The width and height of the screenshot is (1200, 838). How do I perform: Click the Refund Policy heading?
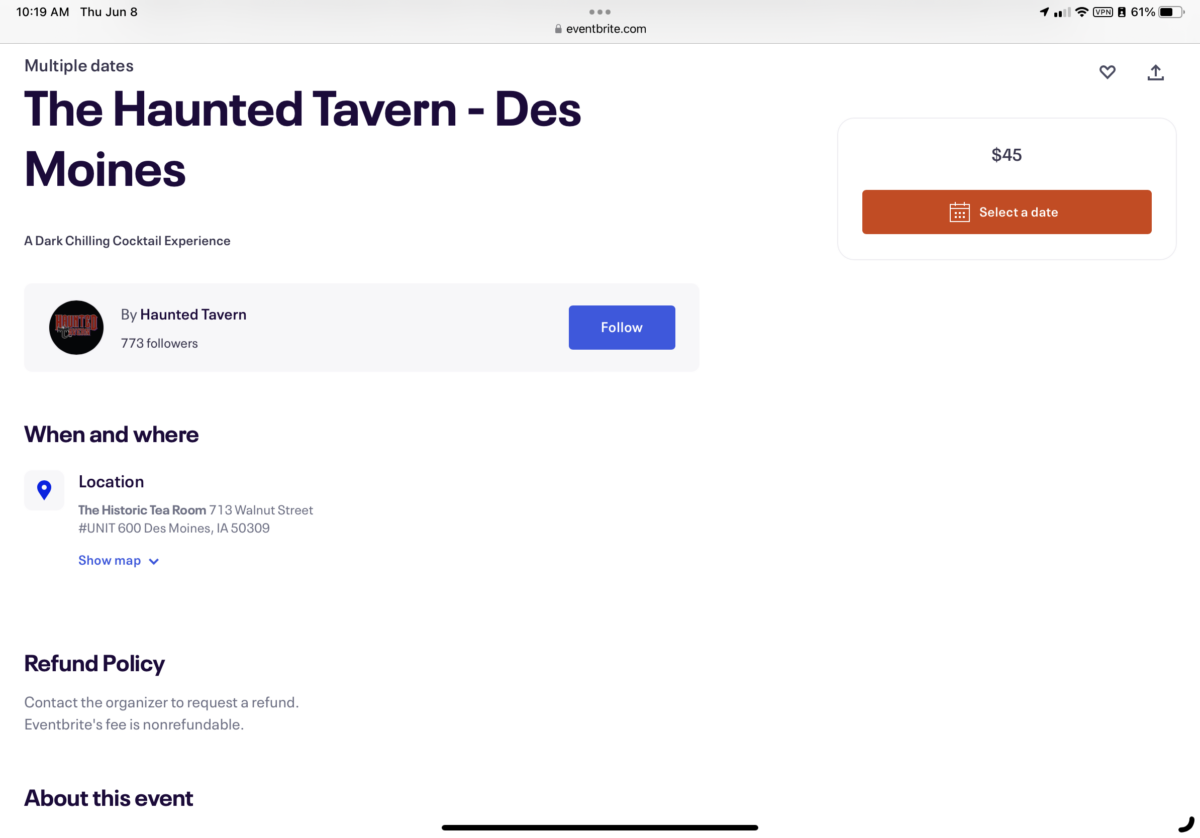click(94, 664)
